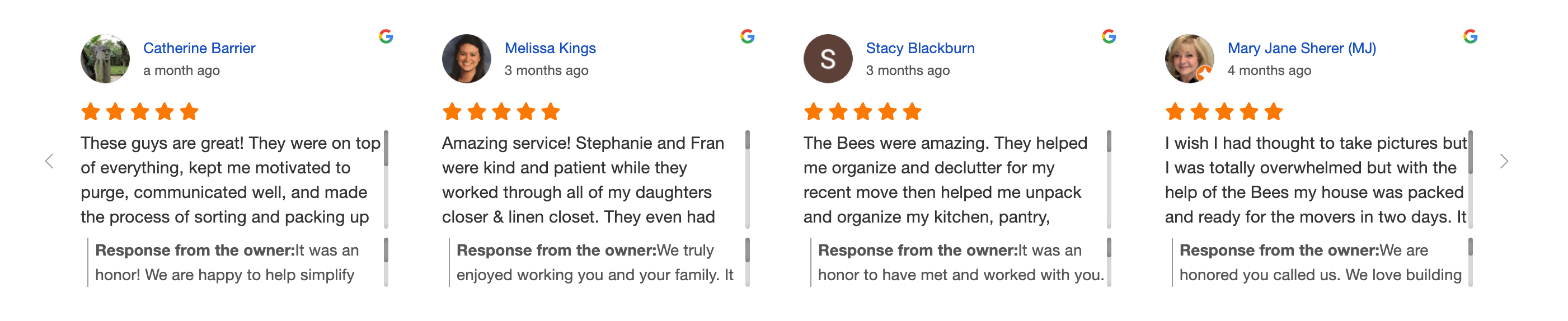Click Stacy Blackburn's letter S avatar
The width and height of the screenshot is (1568, 321).
[828, 59]
